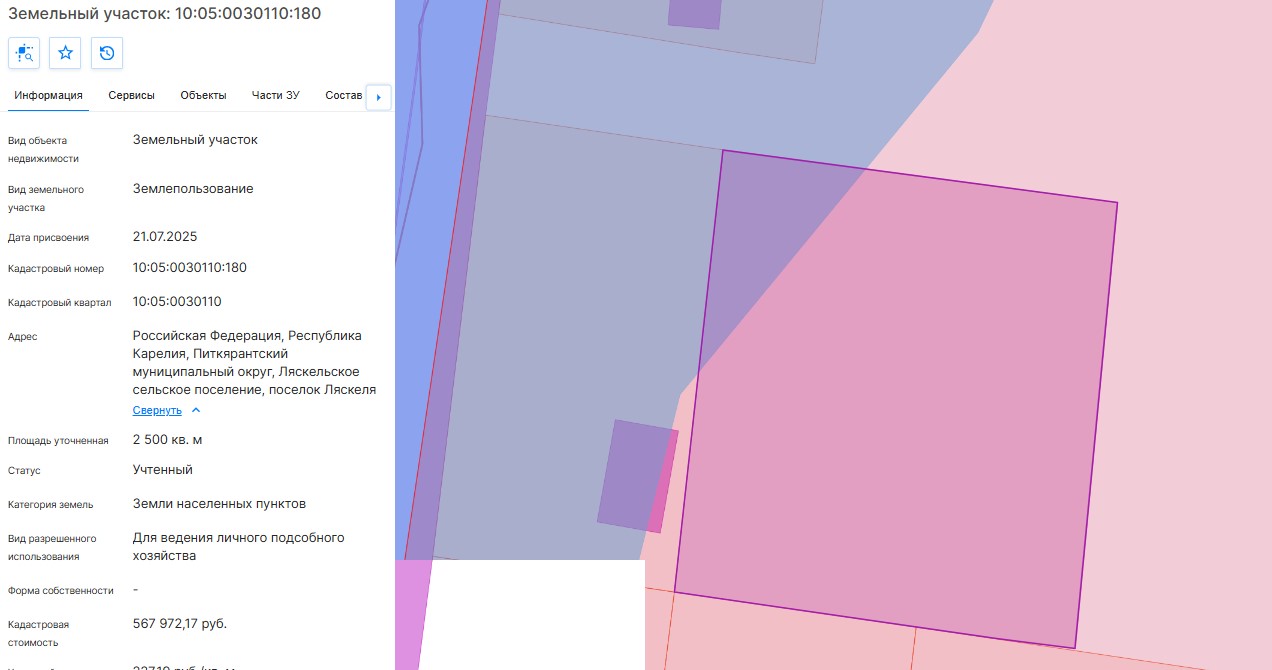Click the small purple building near parcel edge
1272x670 pixels.
coord(637,475)
